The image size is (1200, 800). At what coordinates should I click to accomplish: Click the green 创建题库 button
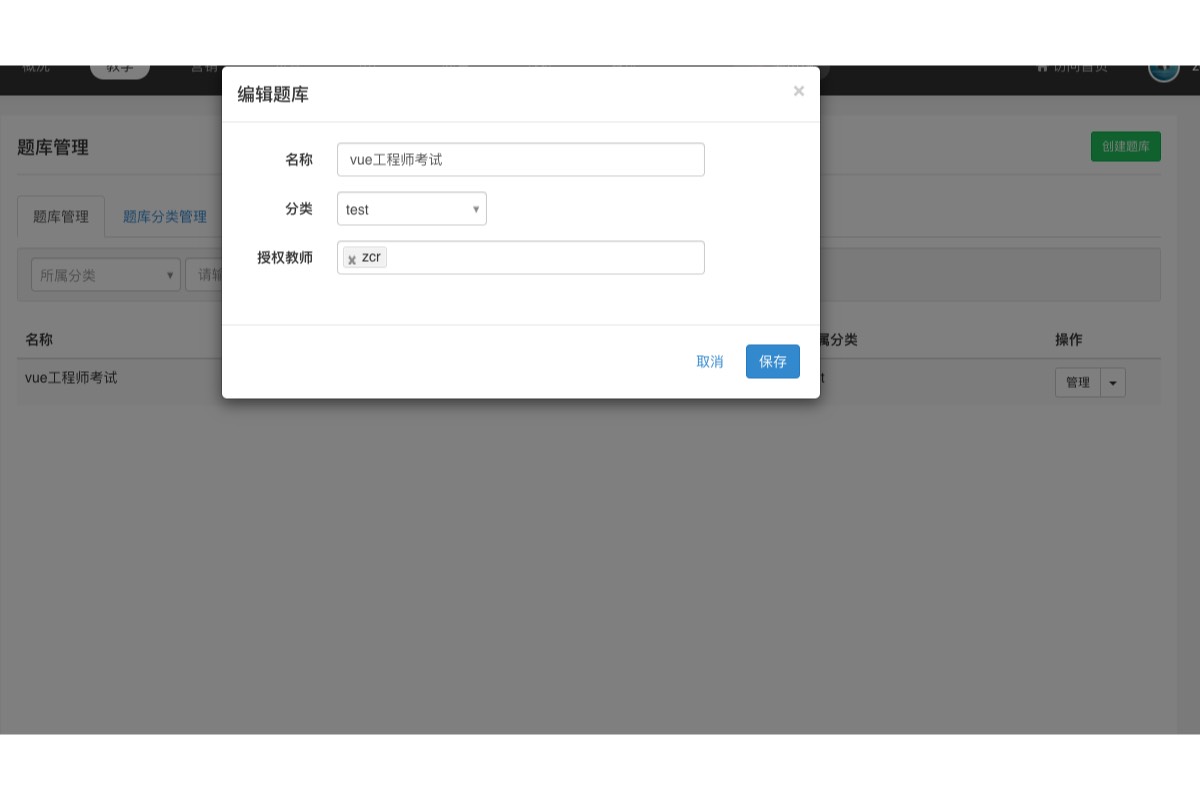tap(1126, 146)
